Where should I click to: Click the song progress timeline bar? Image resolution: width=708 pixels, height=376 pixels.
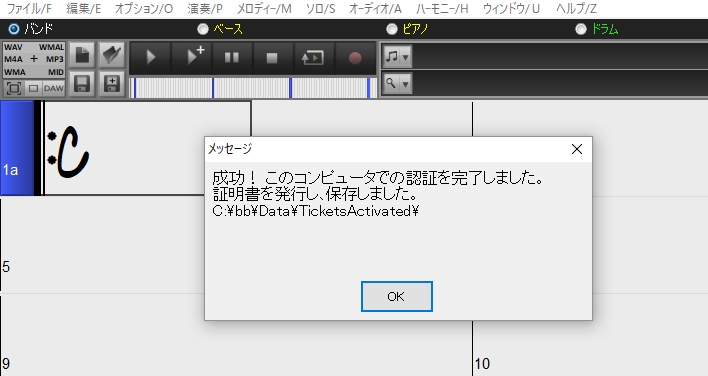pos(253,88)
